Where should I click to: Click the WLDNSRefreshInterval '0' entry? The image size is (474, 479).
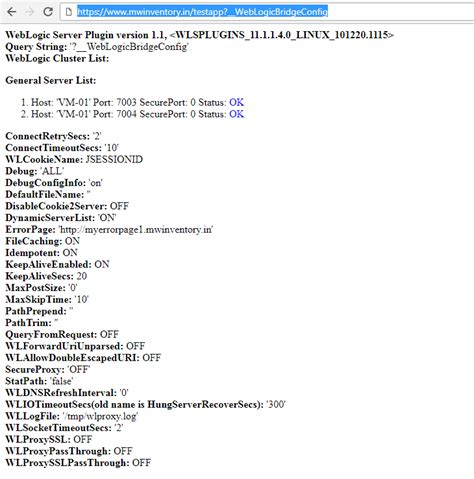tap(67, 393)
